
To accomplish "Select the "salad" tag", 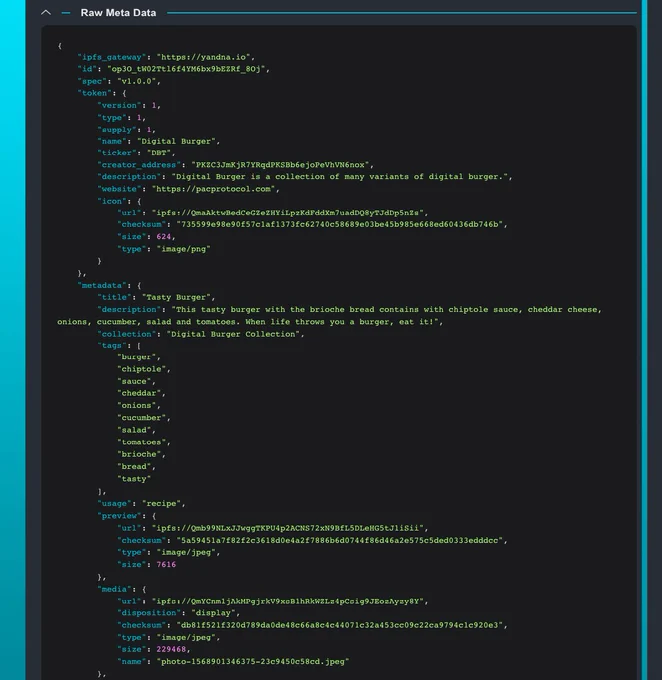I will coord(134,430).
